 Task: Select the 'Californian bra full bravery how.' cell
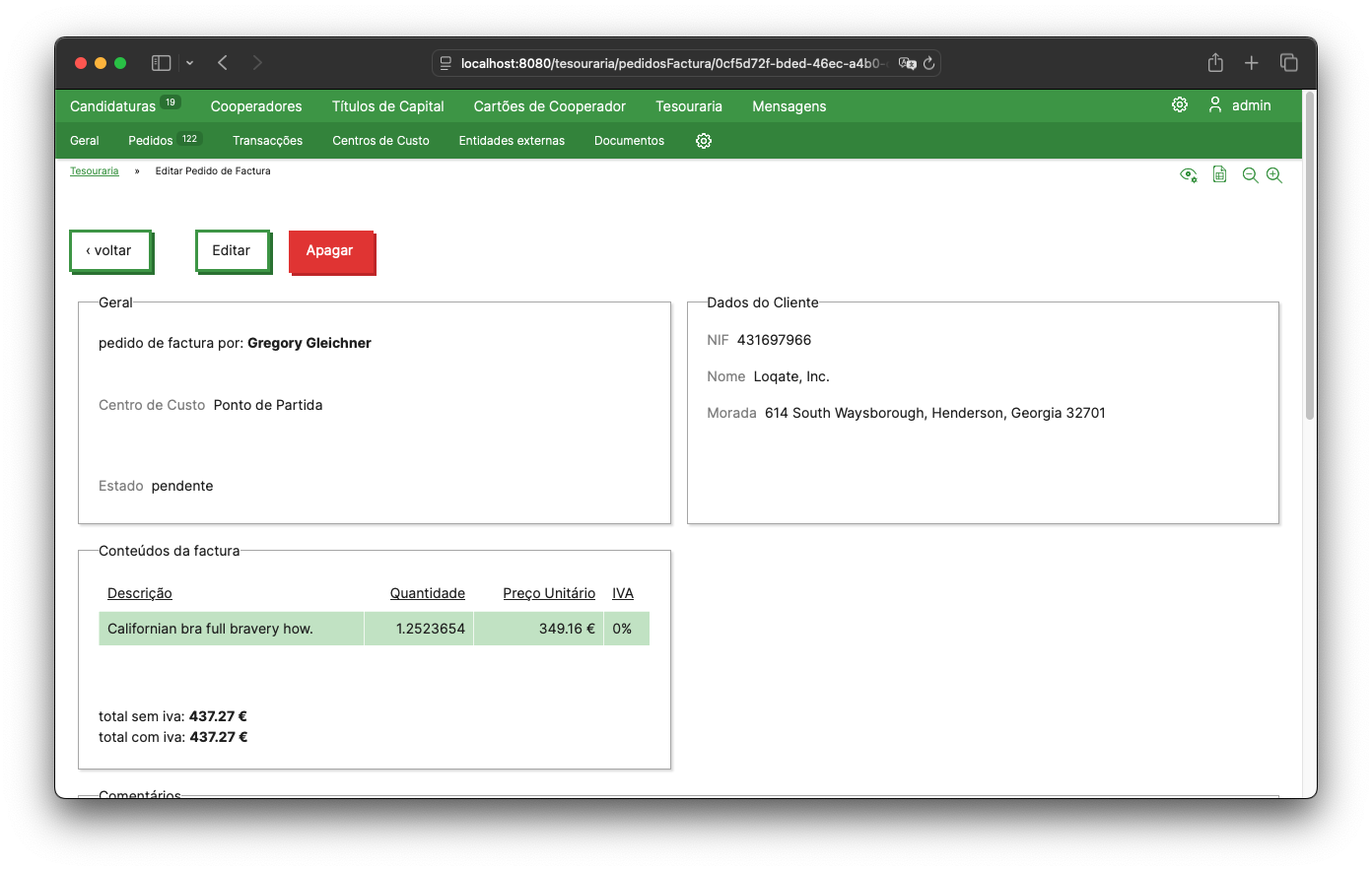coord(232,629)
